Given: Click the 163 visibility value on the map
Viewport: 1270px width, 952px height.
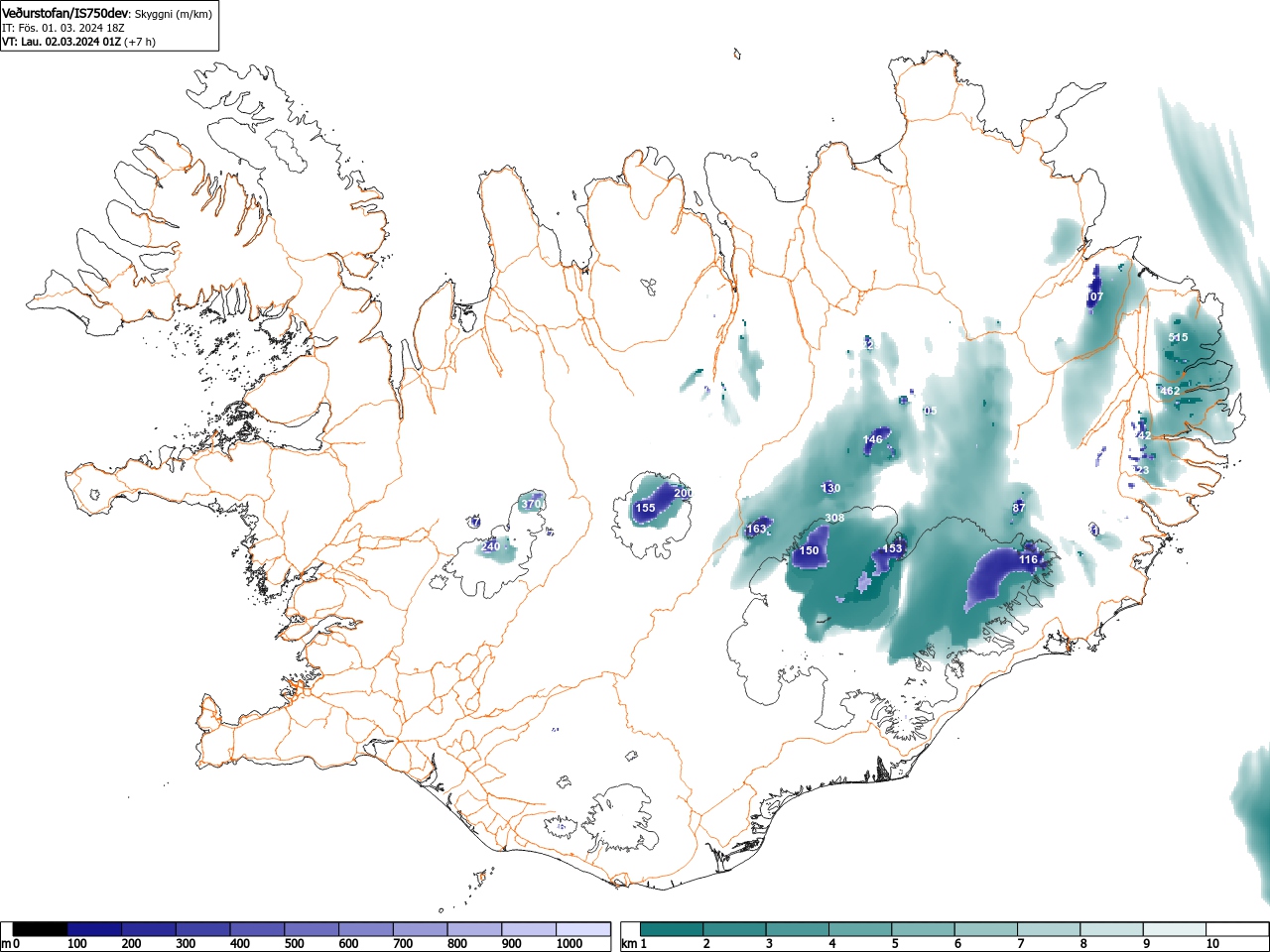Looking at the screenshot, I should (756, 529).
